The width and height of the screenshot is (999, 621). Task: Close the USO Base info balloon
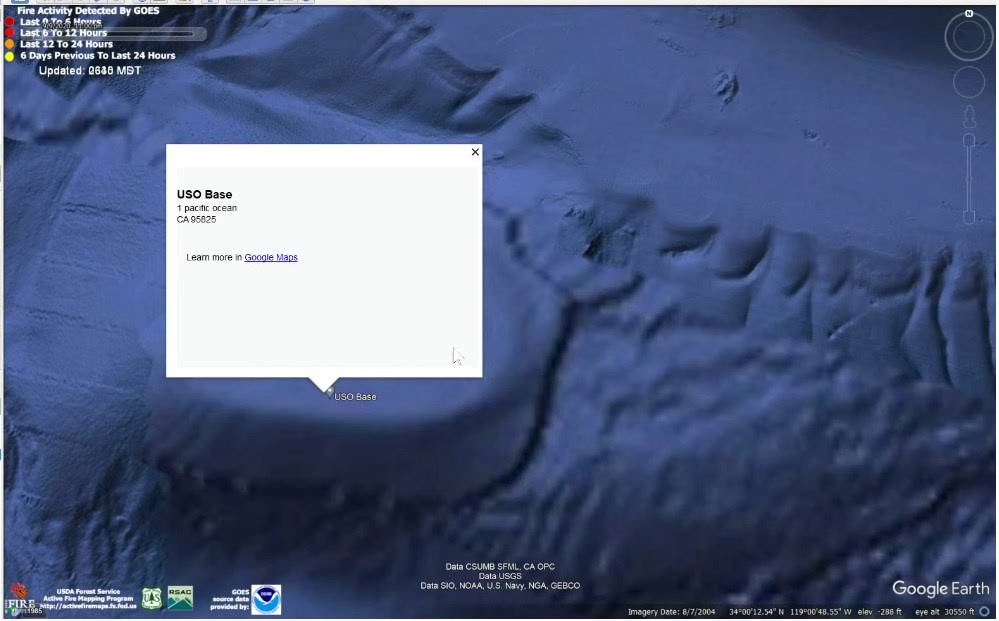coord(475,152)
